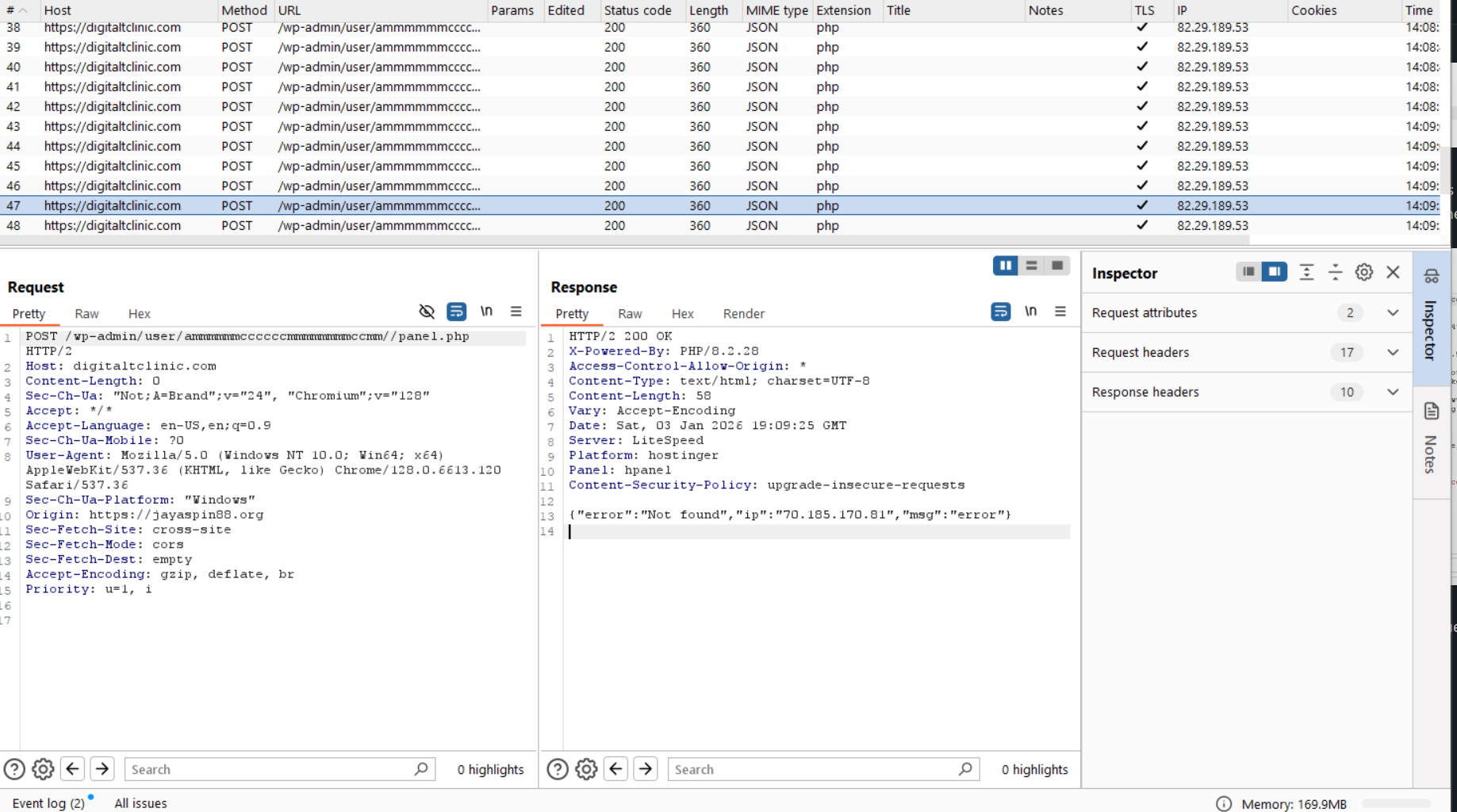Toggle hide non-printable characters icon in Request
The height and width of the screenshot is (812, 1457).
[x=427, y=312]
